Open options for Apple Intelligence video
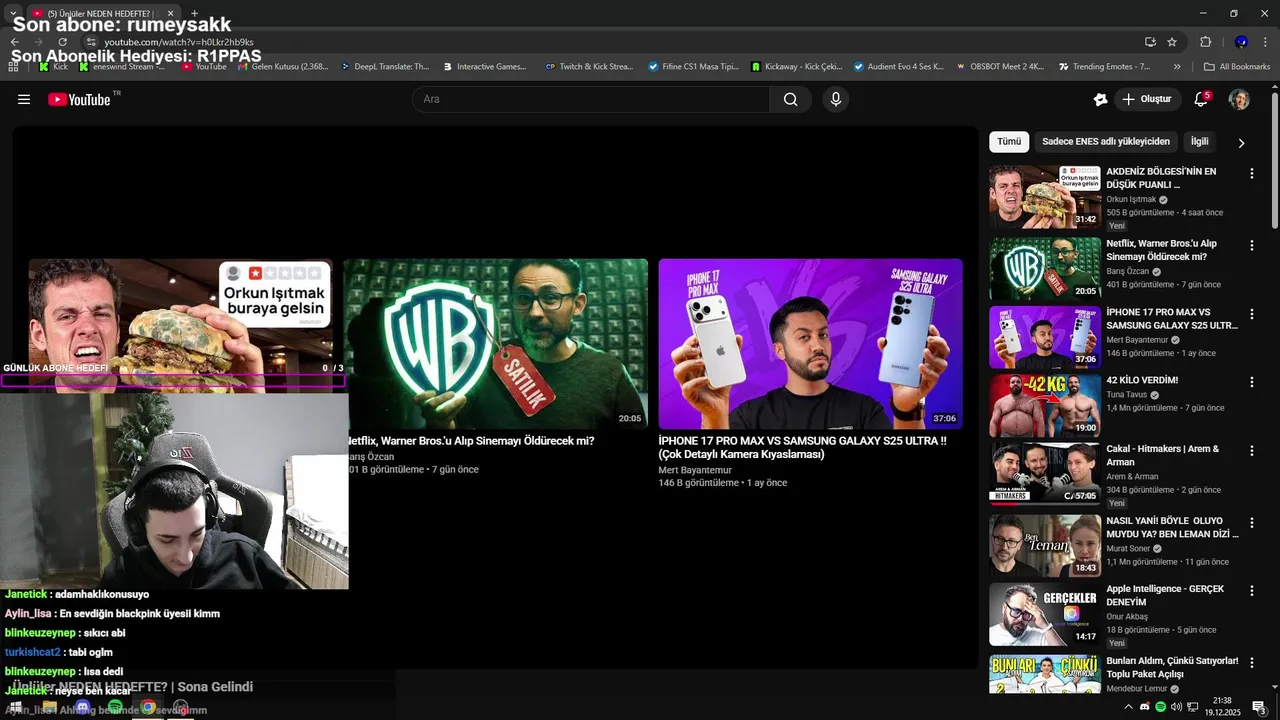1280x720 pixels. [x=1251, y=591]
